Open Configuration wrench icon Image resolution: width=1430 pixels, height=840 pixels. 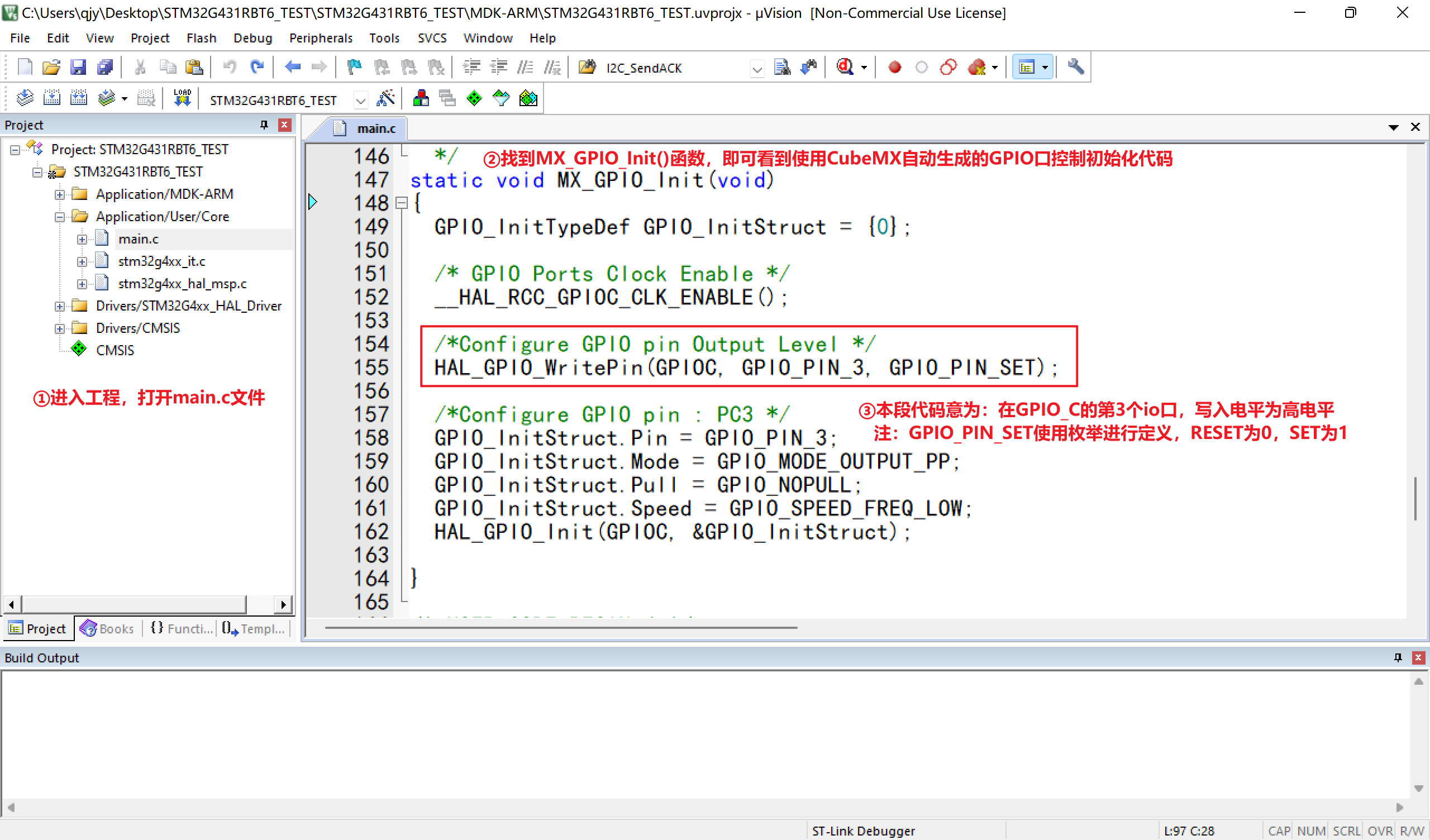pyautogui.click(x=1076, y=67)
